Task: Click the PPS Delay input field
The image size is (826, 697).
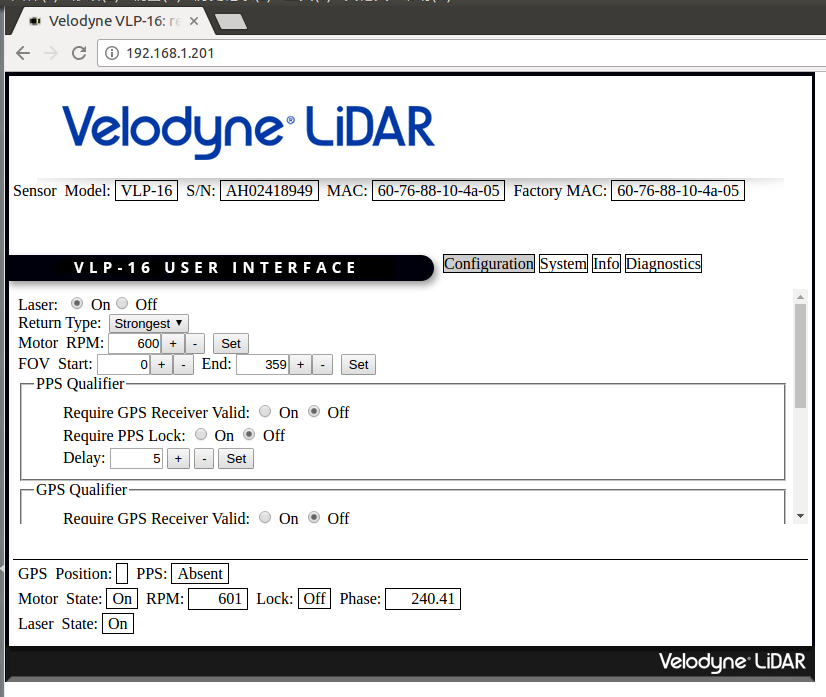Action: click(136, 458)
